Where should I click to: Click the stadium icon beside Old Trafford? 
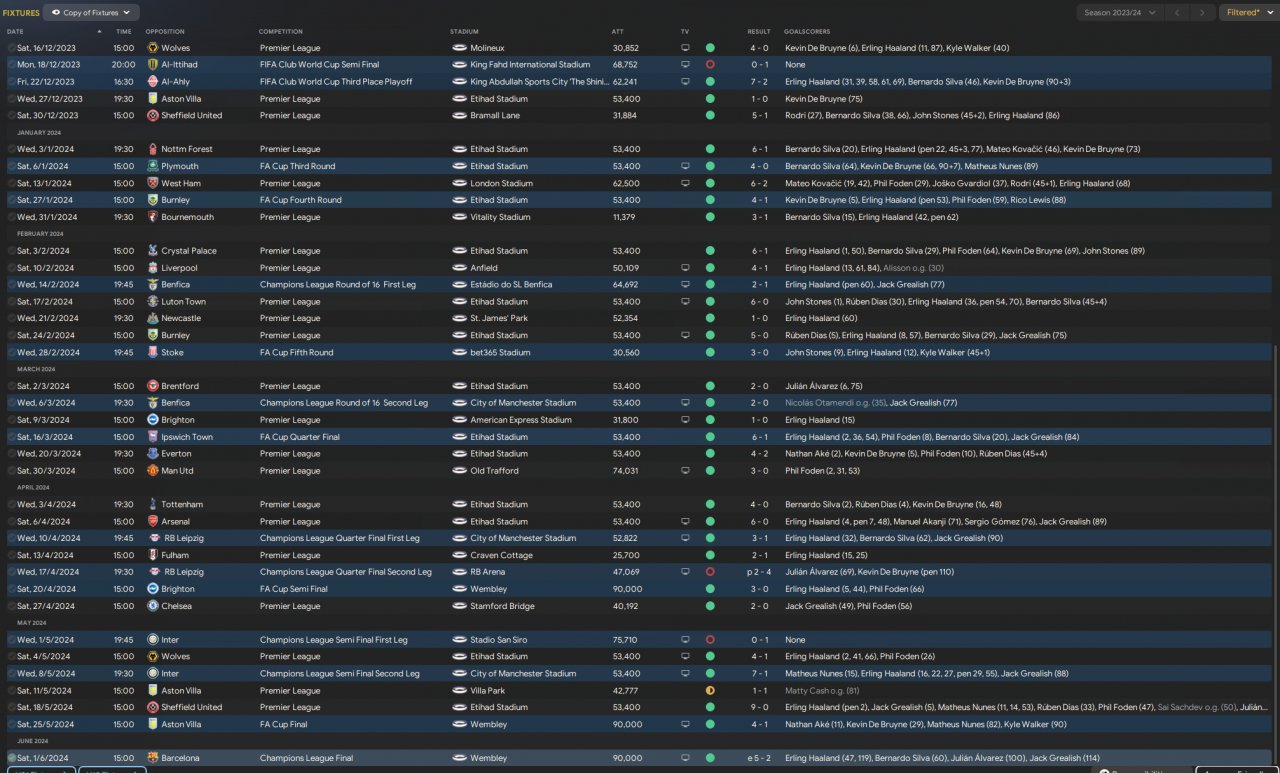coord(459,471)
